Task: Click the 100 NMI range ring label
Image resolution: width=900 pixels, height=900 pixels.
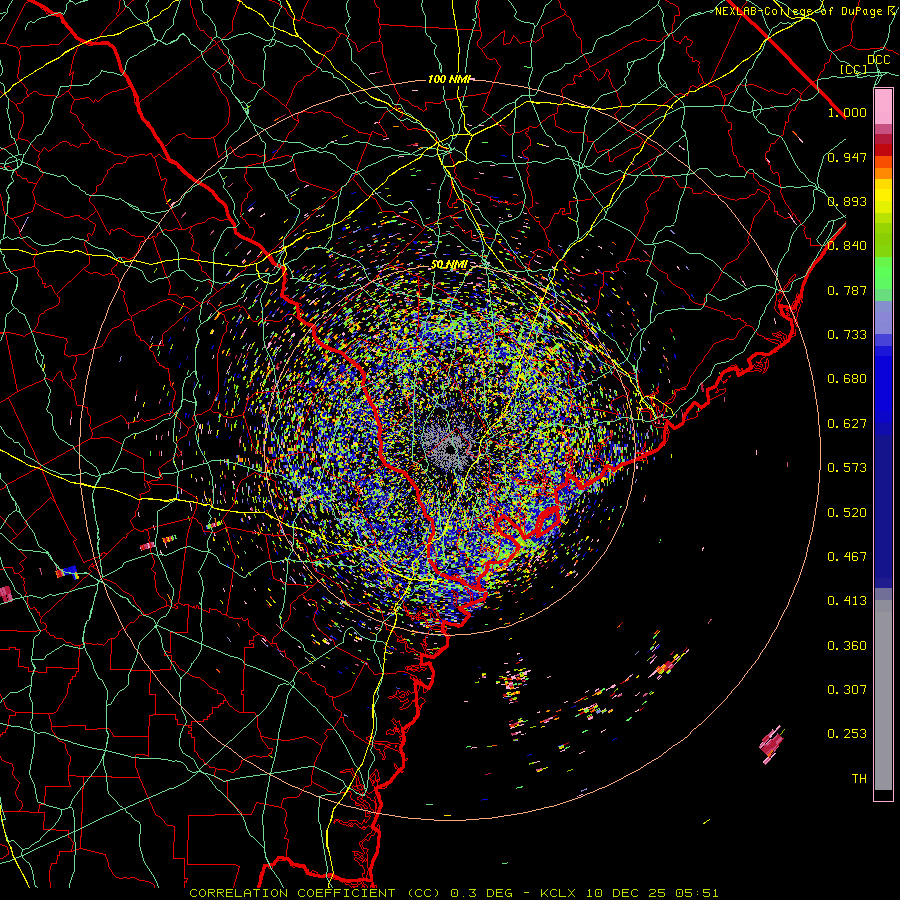Action: (449, 79)
